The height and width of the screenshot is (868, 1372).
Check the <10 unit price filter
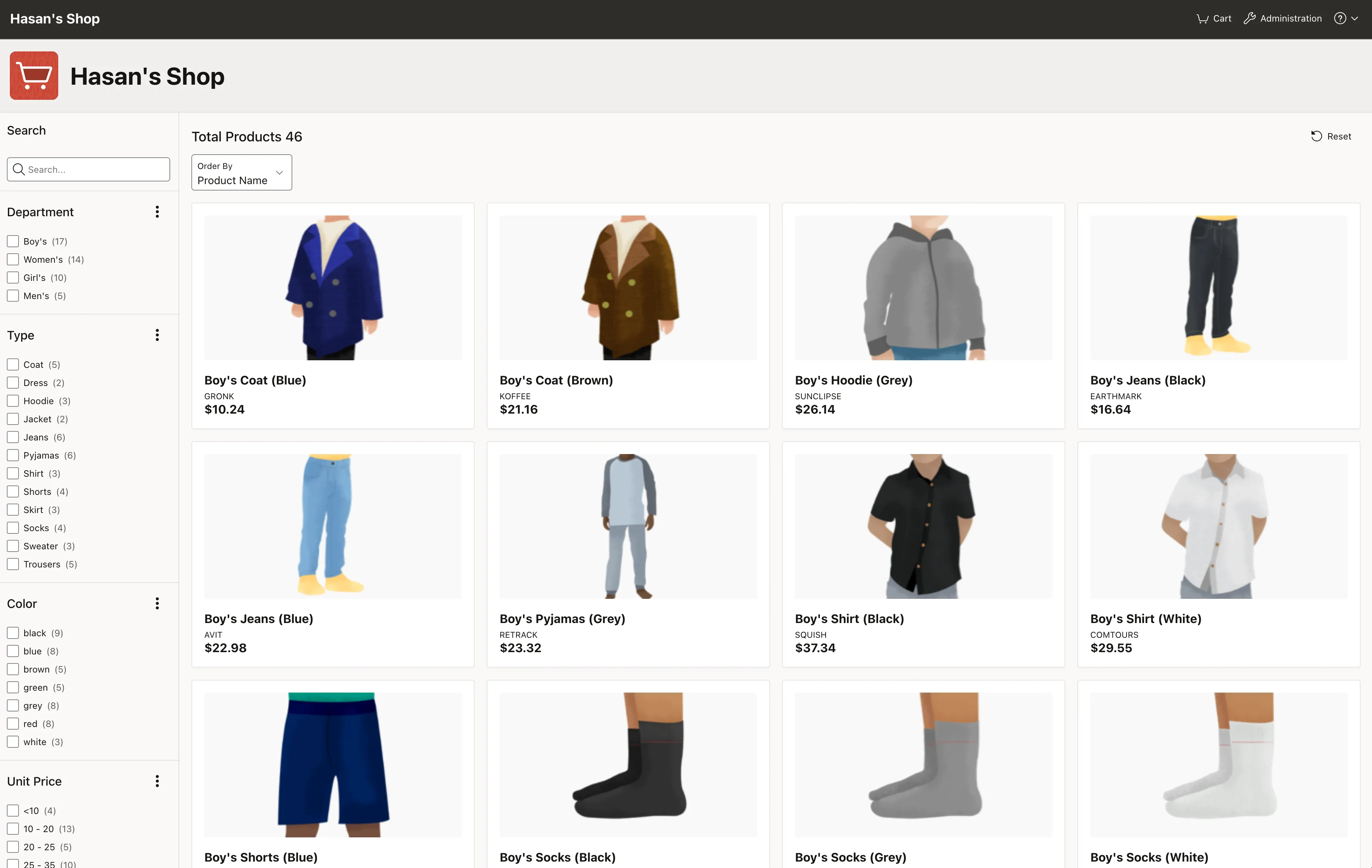click(13, 811)
